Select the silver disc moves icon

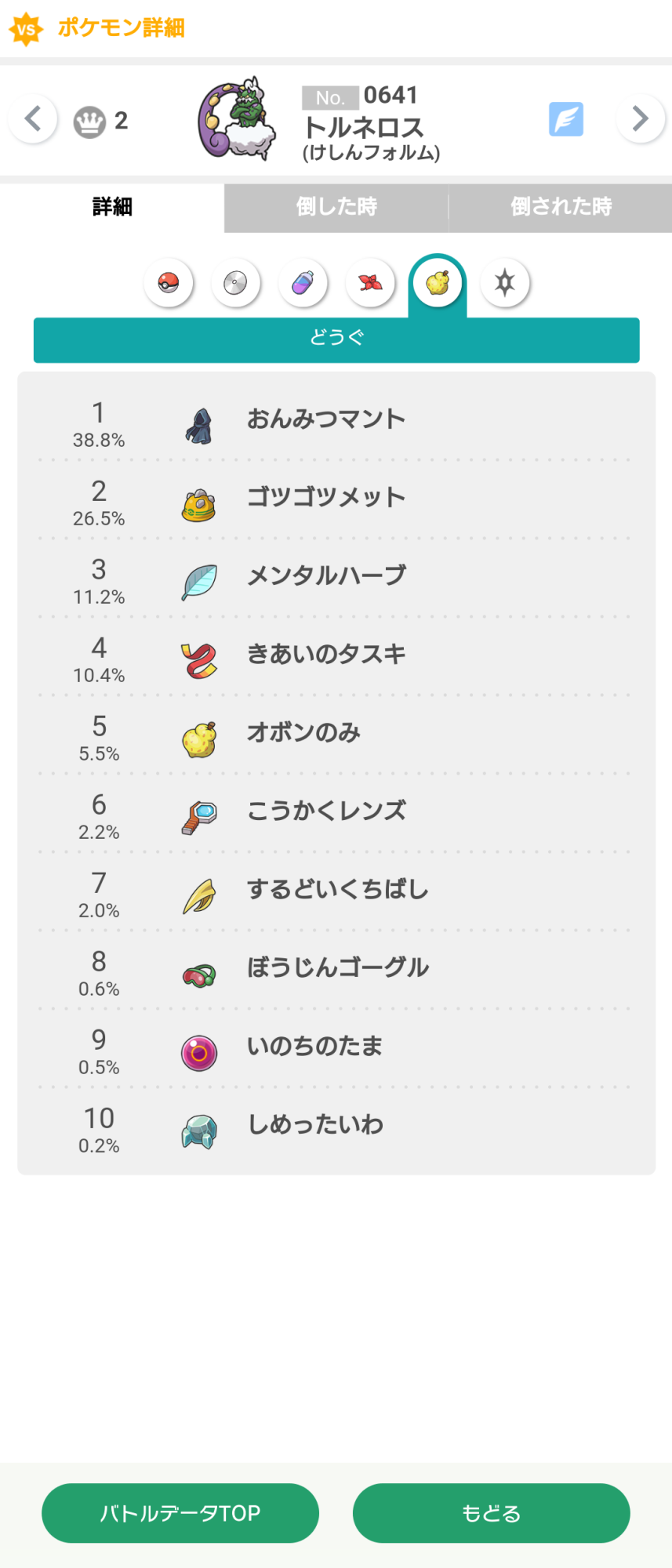pyautogui.click(x=235, y=282)
